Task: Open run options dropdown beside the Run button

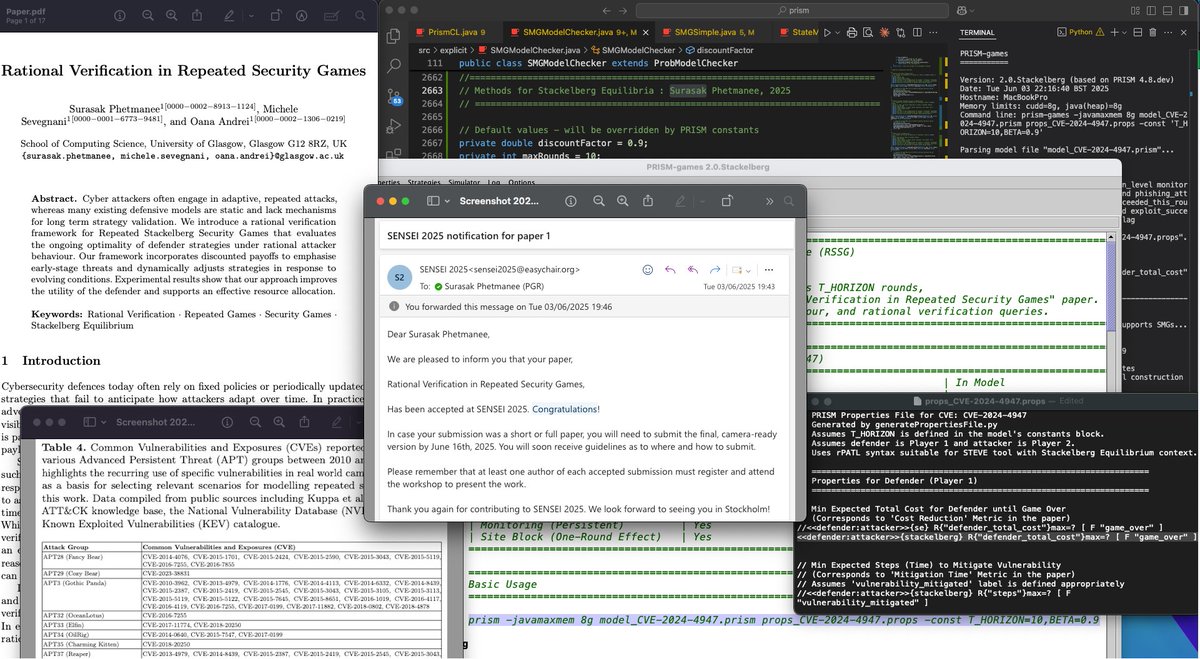Action: coord(837,32)
